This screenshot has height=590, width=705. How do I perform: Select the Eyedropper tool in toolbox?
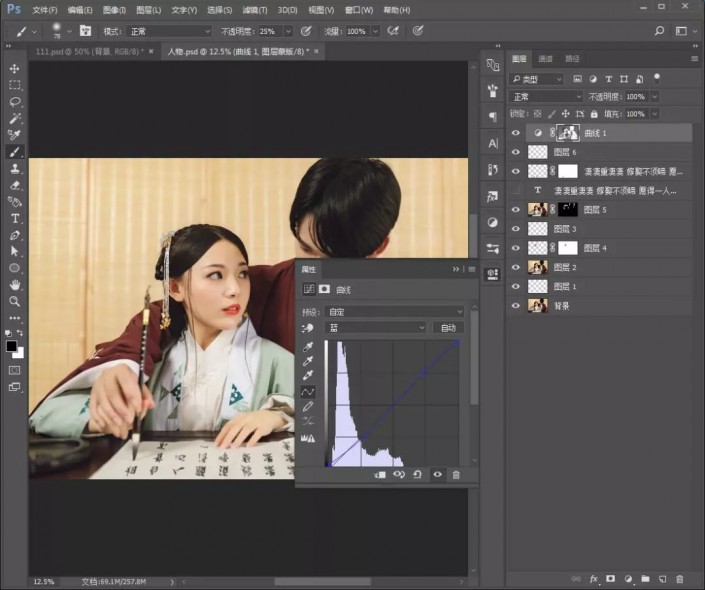[14, 134]
